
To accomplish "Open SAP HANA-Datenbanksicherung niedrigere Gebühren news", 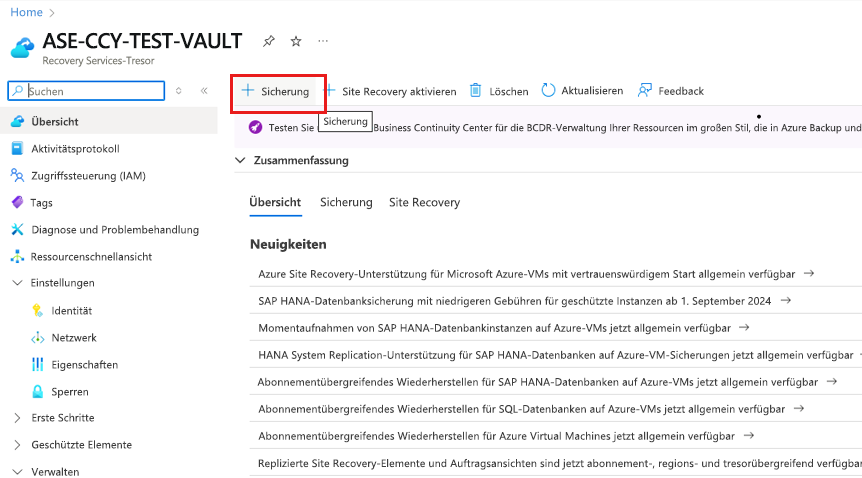I will click(515, 301).
